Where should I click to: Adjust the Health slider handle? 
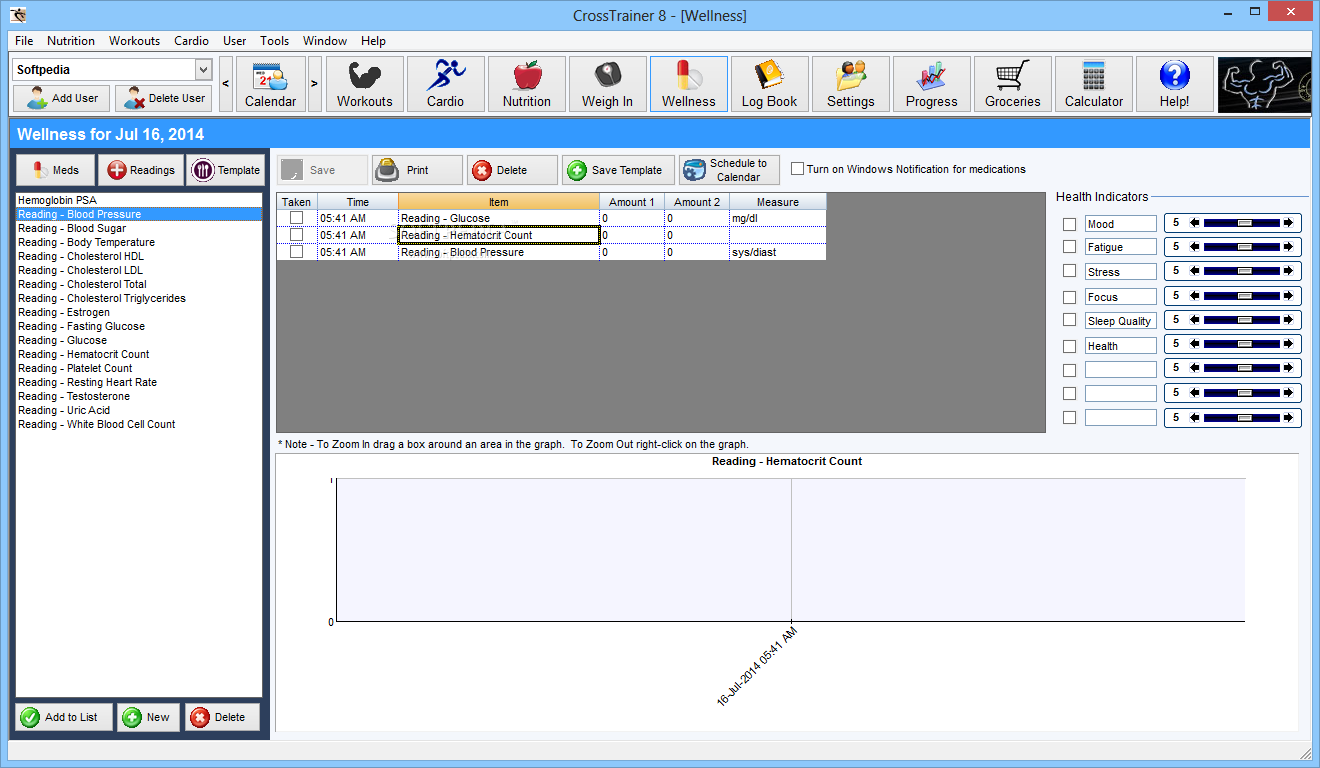pos(1244,345)
